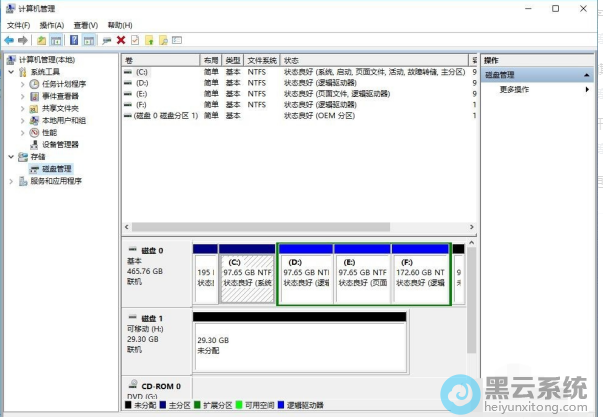The image size is (603, 419).
Task: Select the 事件查看器 tree node
Action: [x=62, y=96]
